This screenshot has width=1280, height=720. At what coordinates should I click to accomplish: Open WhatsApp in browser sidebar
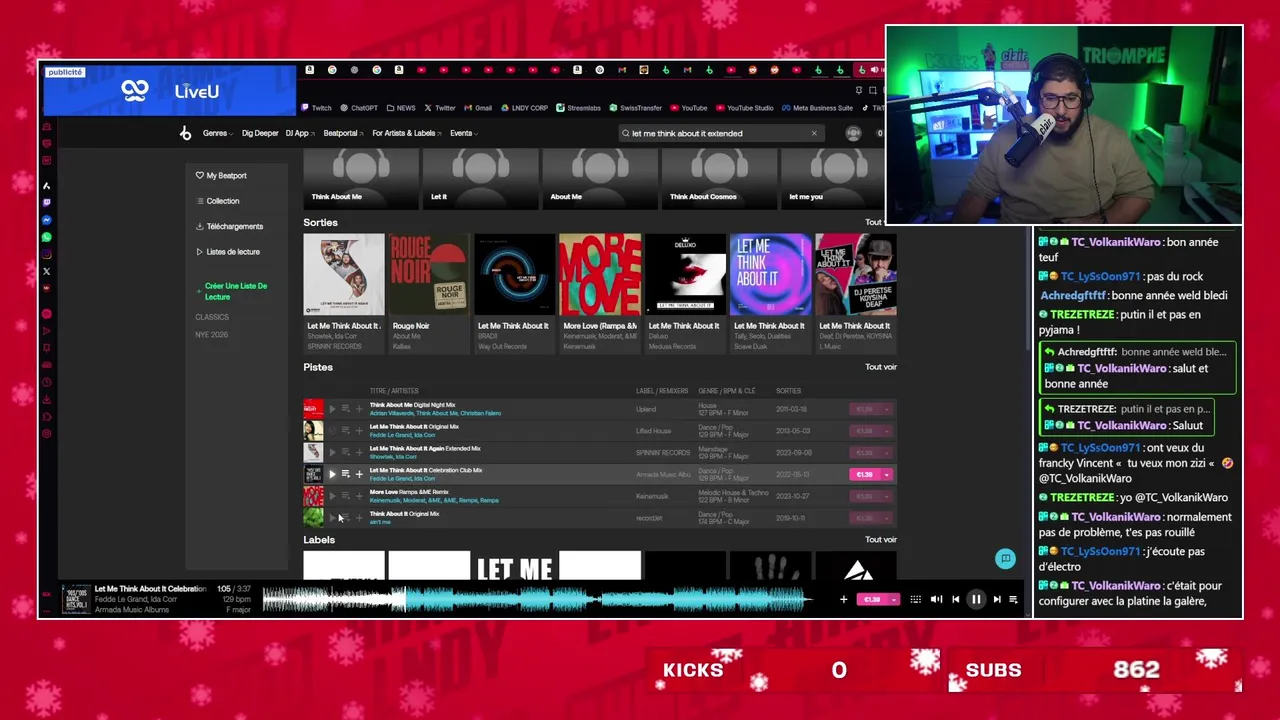(x=46, y=237)
